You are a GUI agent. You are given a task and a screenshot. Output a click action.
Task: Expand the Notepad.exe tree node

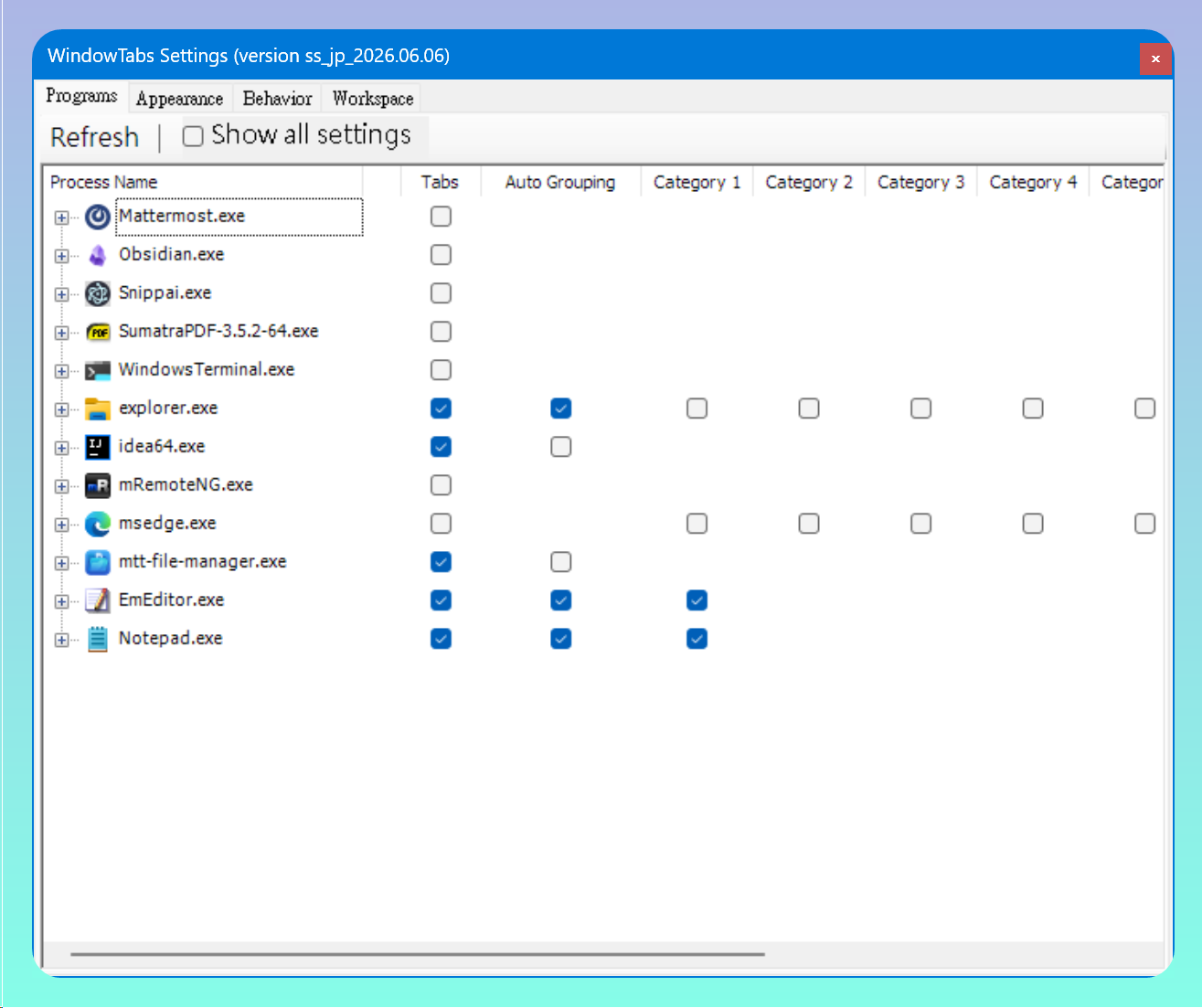(x=61, y=640)
